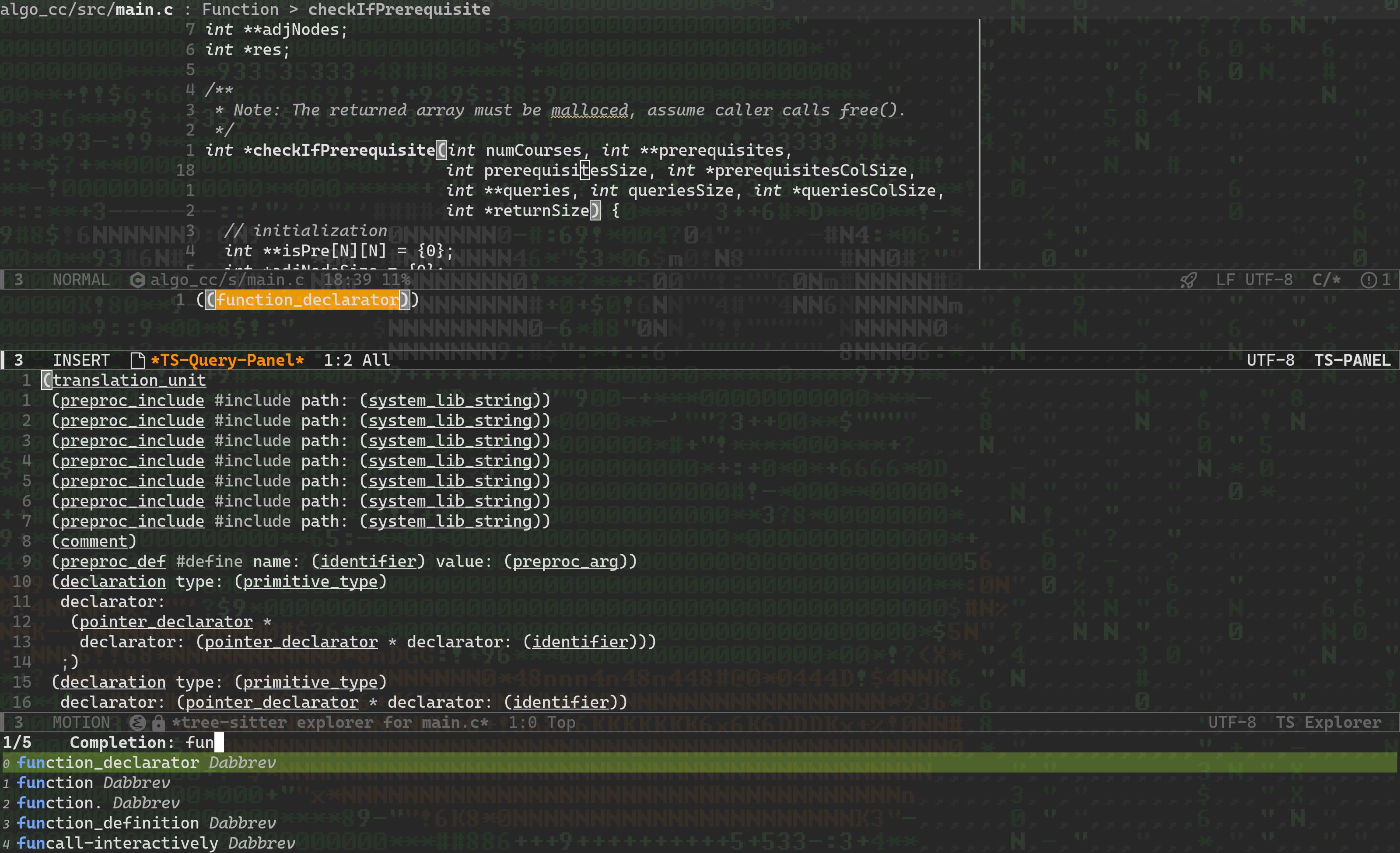Click the first preproc_include node link
The height and width of the screenshot is (853, 1400).
[x=132, y=400]
